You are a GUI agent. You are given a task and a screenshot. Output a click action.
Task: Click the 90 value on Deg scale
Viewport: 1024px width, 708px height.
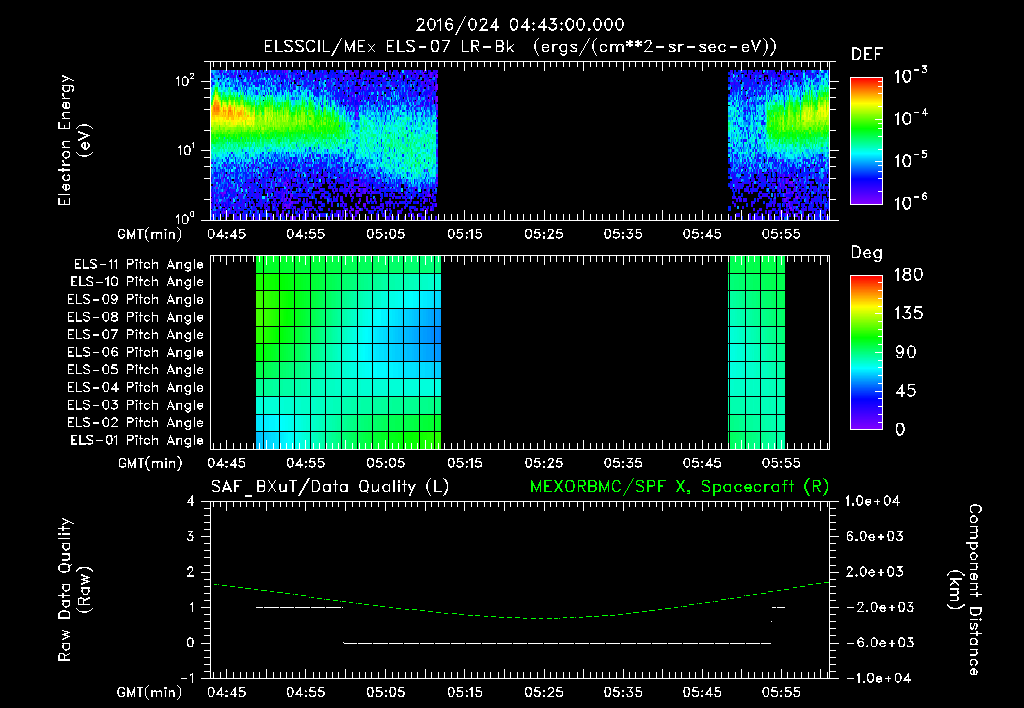[x=906, y=352]
